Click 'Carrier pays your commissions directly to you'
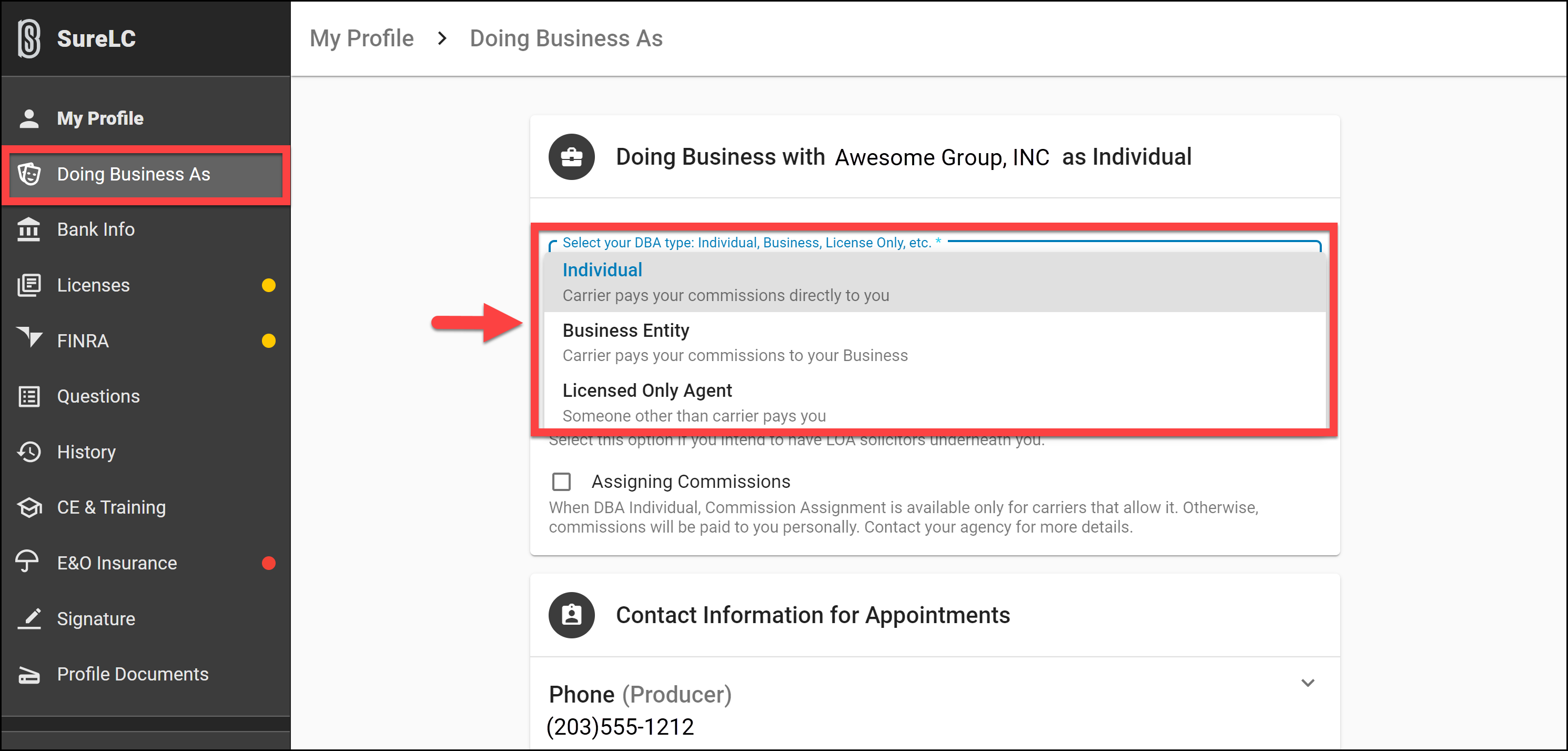This screenshot has height=751, width=1568. [725, 295]
